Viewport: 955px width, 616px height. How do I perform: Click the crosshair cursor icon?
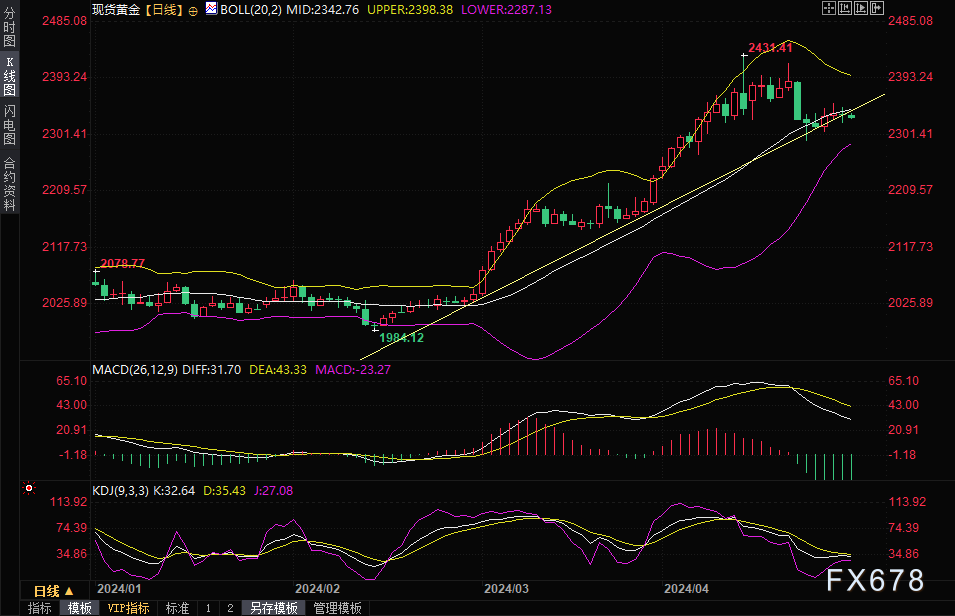[x=827, y=8]
